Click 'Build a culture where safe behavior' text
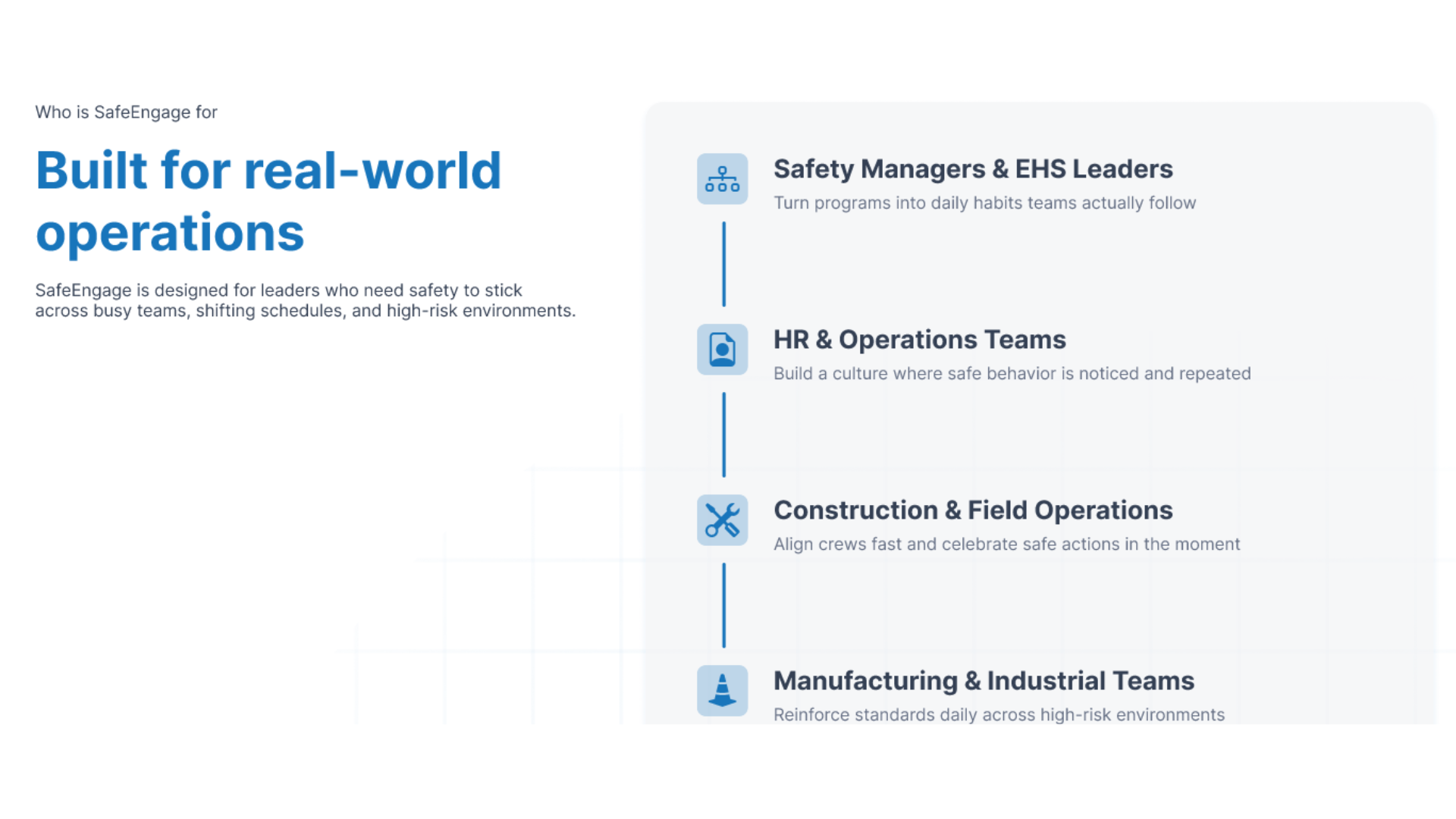The image size is (1456, 819). (1012, 374)
